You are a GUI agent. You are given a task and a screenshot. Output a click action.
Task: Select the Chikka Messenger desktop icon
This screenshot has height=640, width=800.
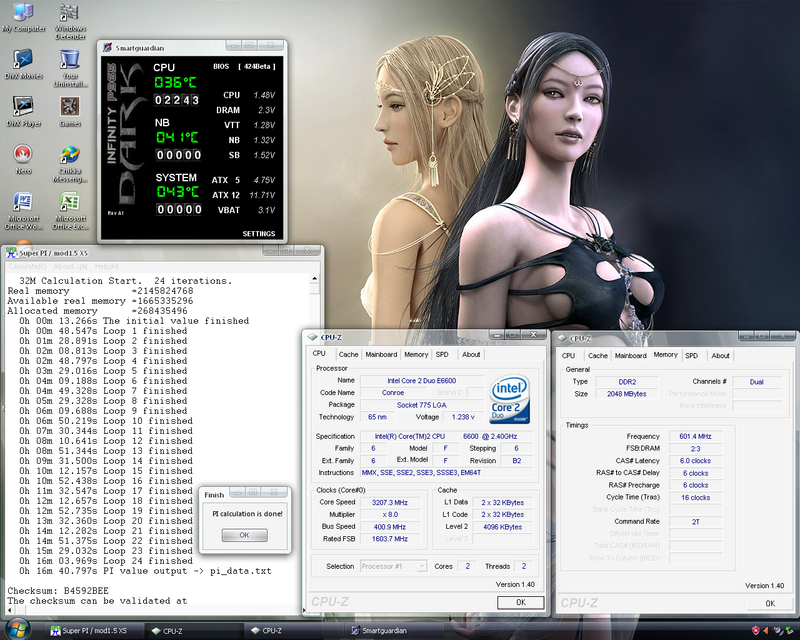pyautogui.click(x=70, y=164)
